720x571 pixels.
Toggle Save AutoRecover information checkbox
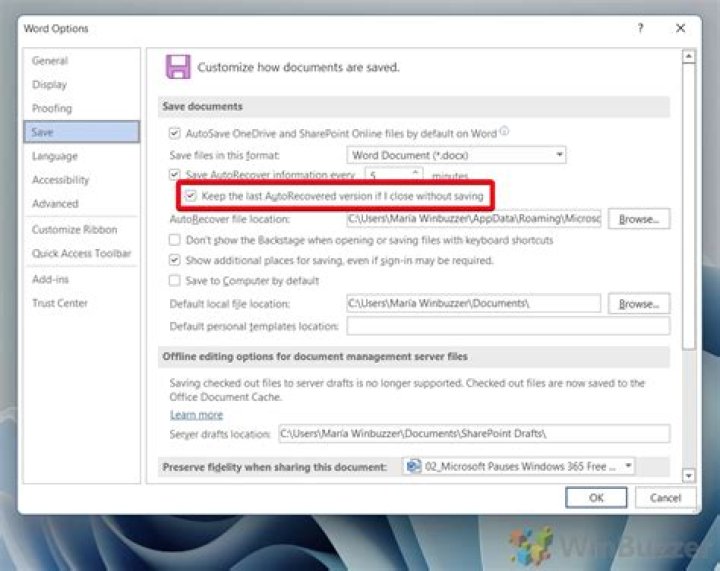point(174,175)
